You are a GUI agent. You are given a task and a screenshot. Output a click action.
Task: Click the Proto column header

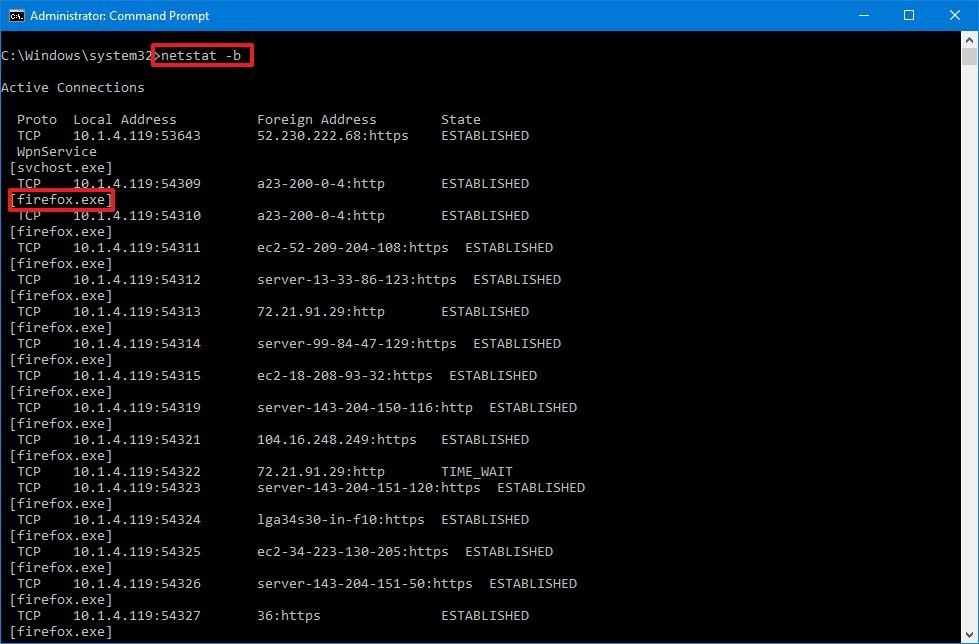(x=36, y=119)
